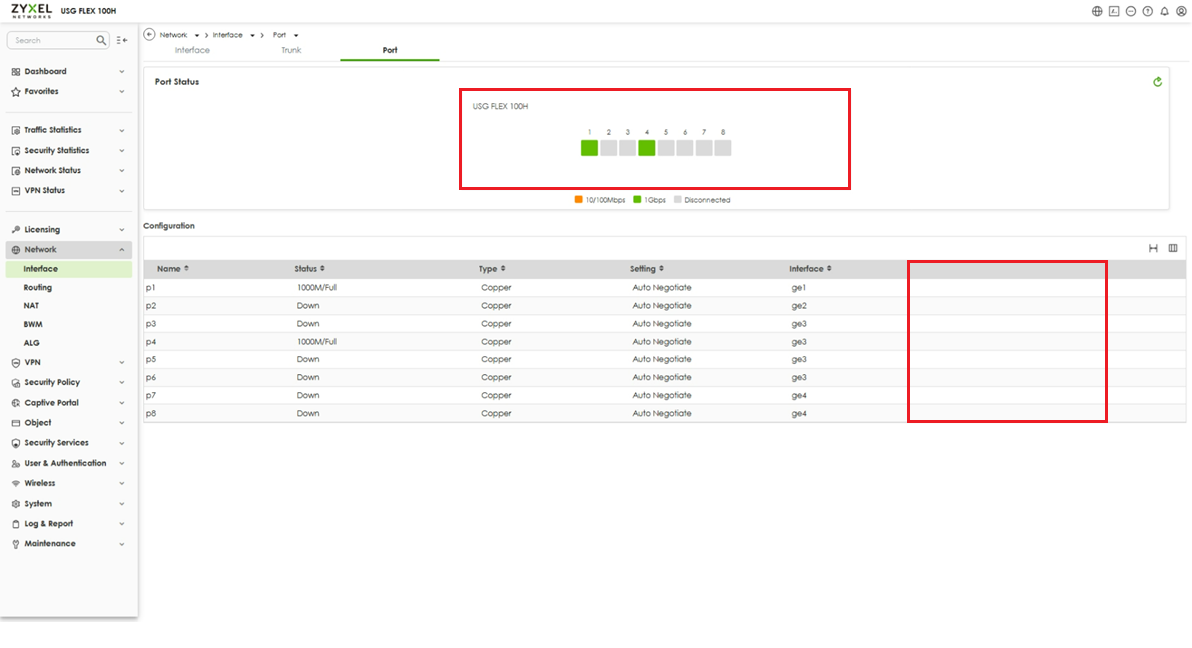
Task: Expand the Dashboard menu chevron
Action: pos(122,71)
